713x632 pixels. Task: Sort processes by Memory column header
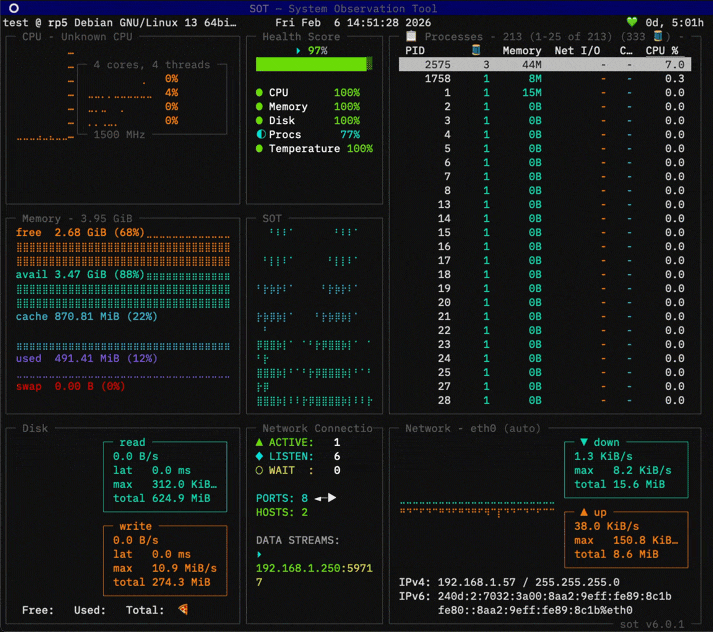522,50
